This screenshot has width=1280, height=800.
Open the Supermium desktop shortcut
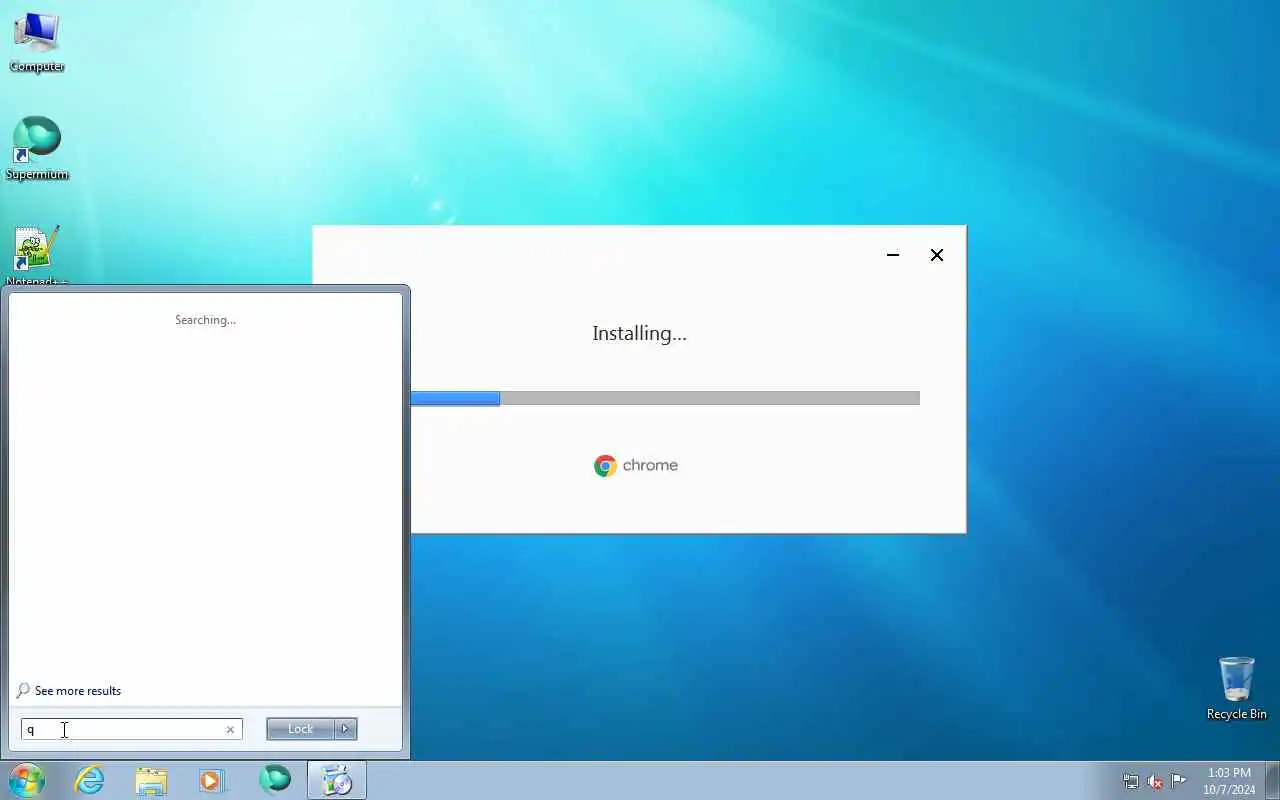pyautogui.click(x=37, y=149)
